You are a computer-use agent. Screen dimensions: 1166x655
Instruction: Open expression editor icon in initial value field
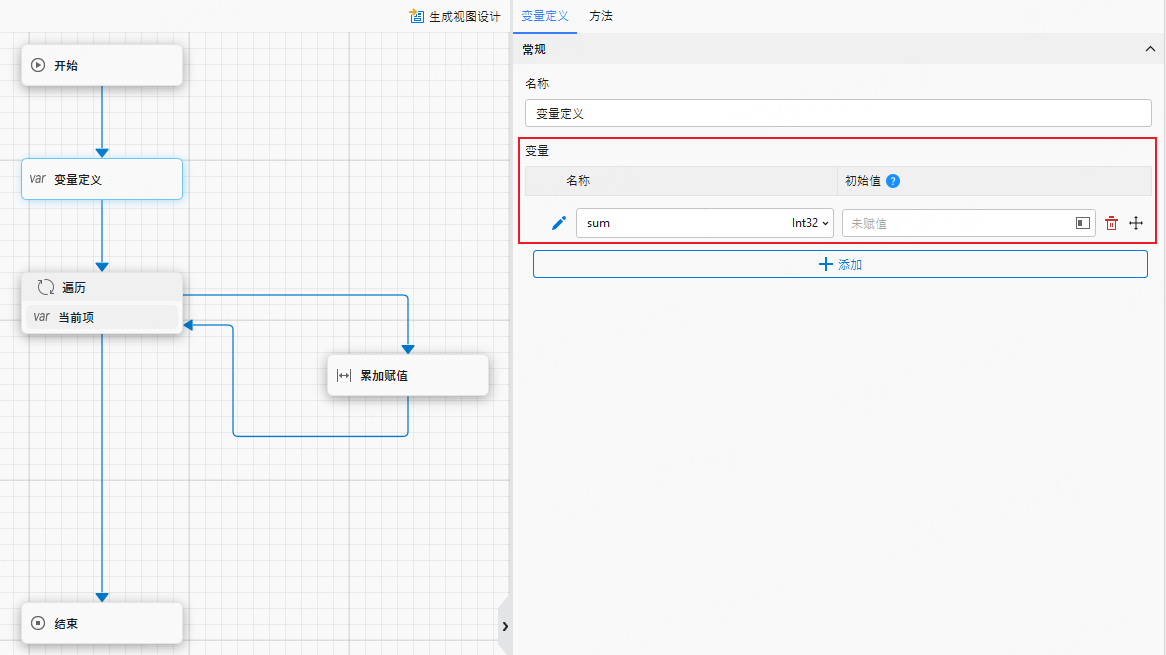[x=1083, y=224]
